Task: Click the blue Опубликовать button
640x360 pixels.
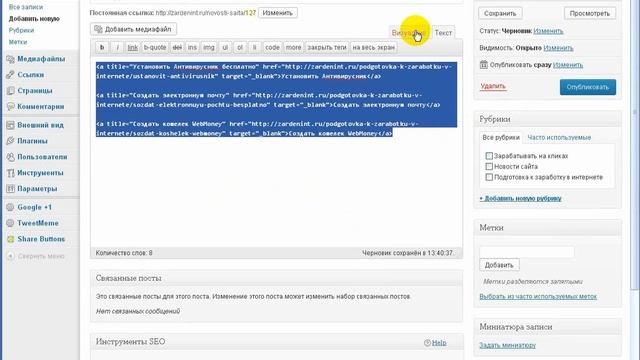Action: pos(588,87)
